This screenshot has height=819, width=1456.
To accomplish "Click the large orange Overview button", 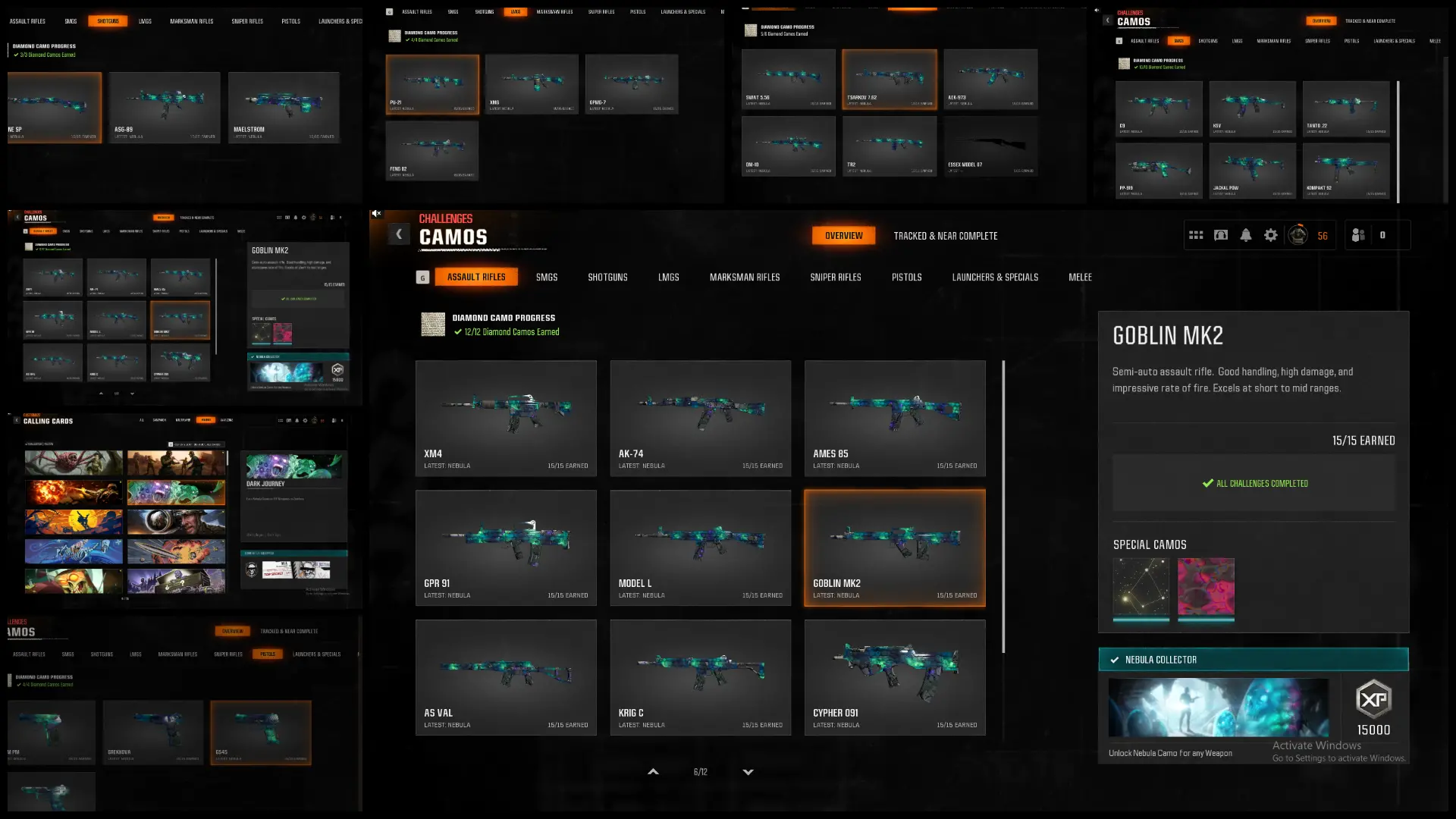I will (843, 236).
